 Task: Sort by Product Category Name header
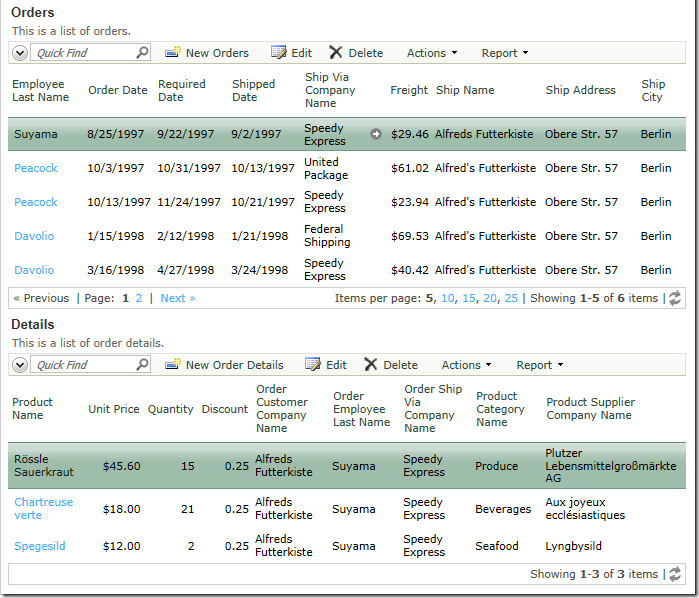pos(500,409)
